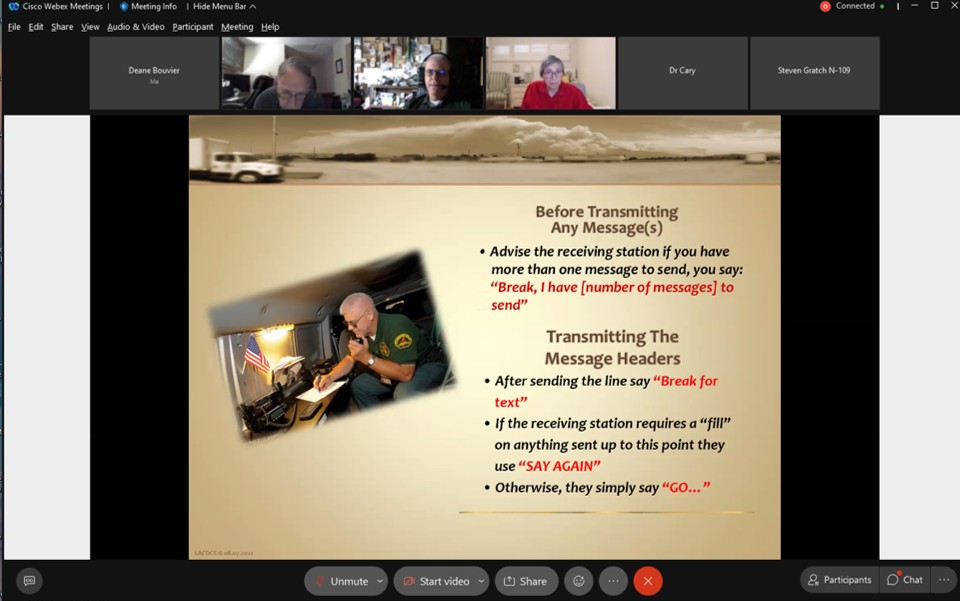Image resolution: width=960 pixels, height=601 pixels.
Task: Select Deane Bouvier participant tile
Action: pos(154,73)
